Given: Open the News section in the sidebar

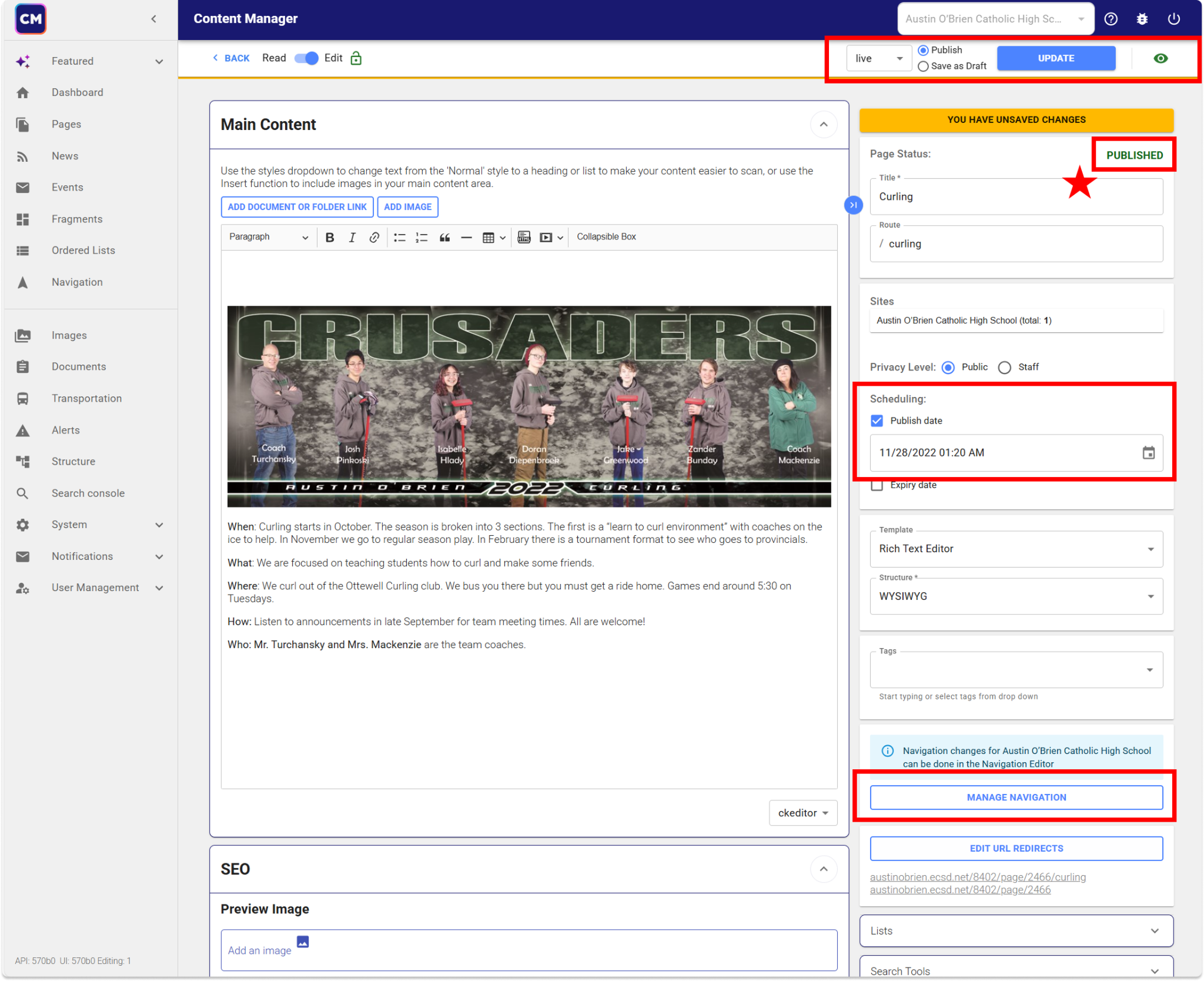Looking at the screenshot, I should point(65,156).
